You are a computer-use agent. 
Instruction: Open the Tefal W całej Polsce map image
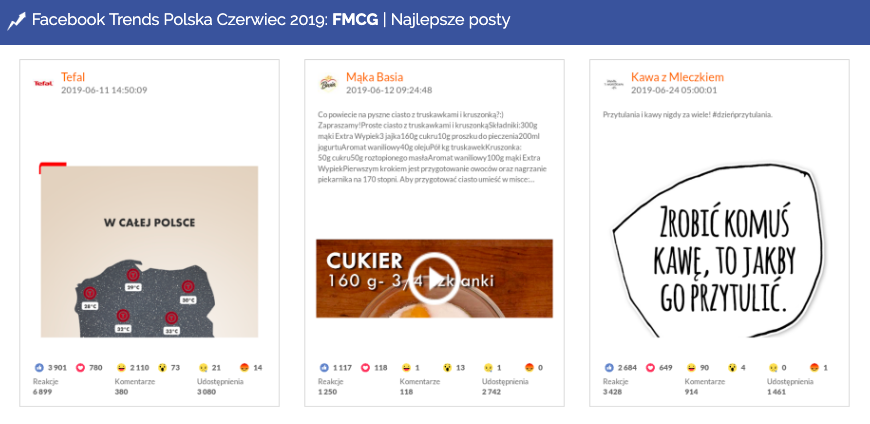(149, 250)
